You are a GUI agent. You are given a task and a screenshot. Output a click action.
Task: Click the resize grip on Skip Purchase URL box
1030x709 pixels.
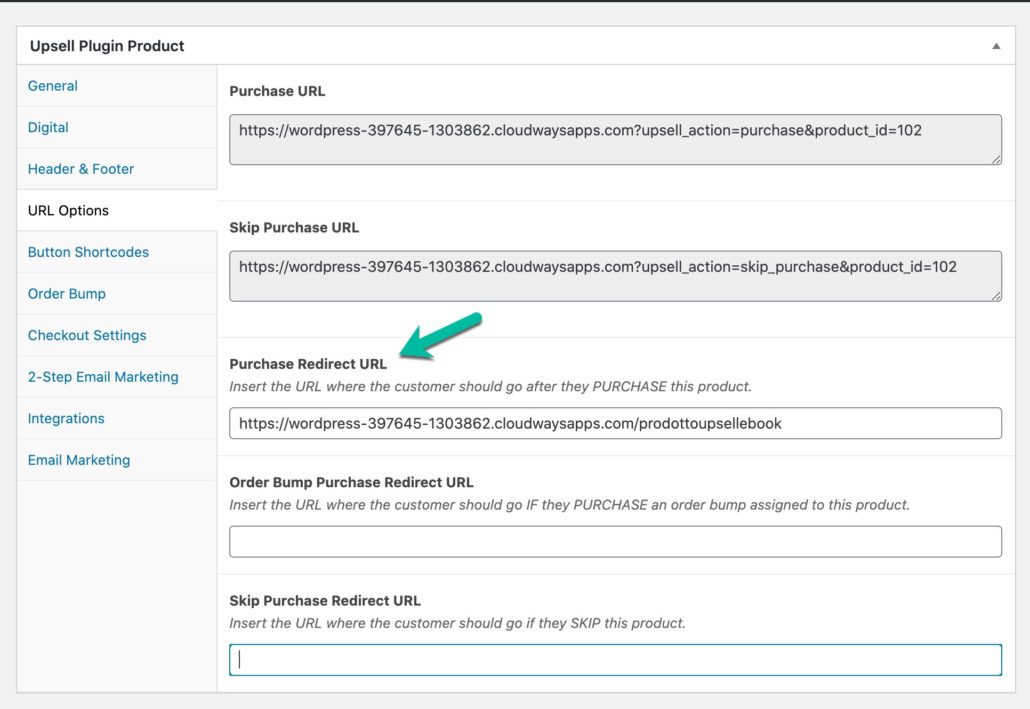tap(994, 293)
